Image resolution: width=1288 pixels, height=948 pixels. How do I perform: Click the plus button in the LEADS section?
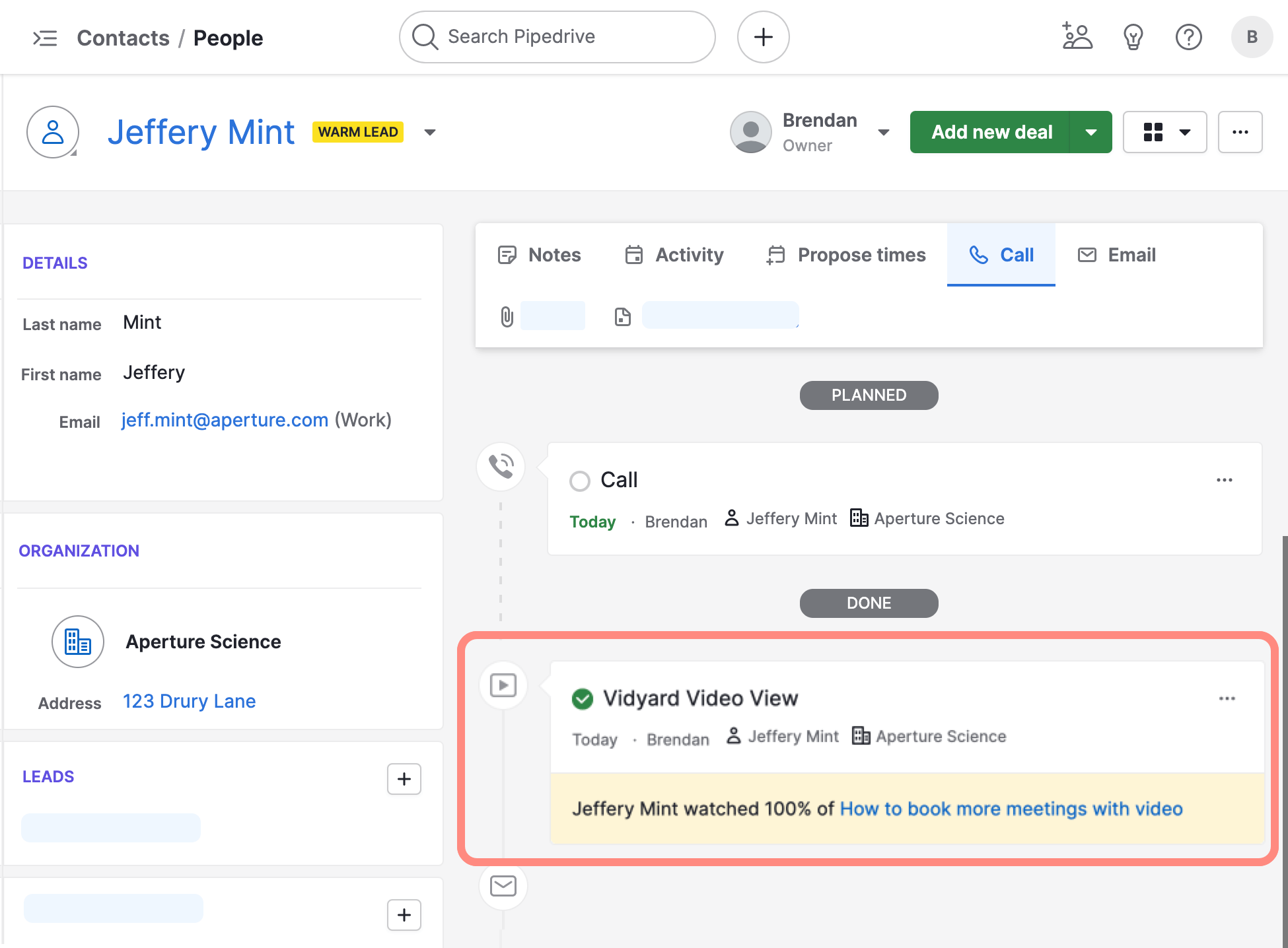[404, 779]
